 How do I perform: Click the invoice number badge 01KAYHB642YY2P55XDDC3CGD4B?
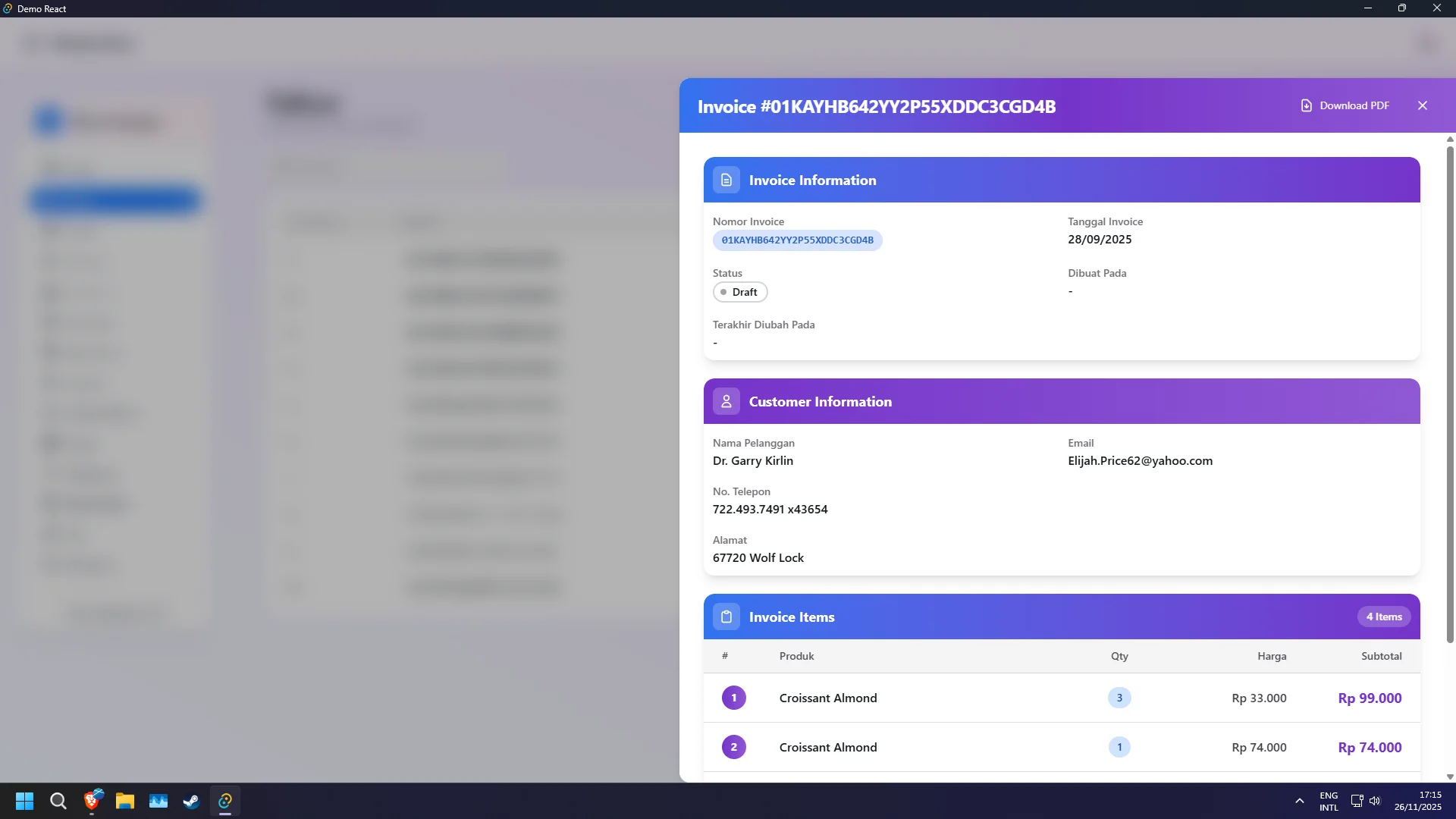tap(797, 240)
